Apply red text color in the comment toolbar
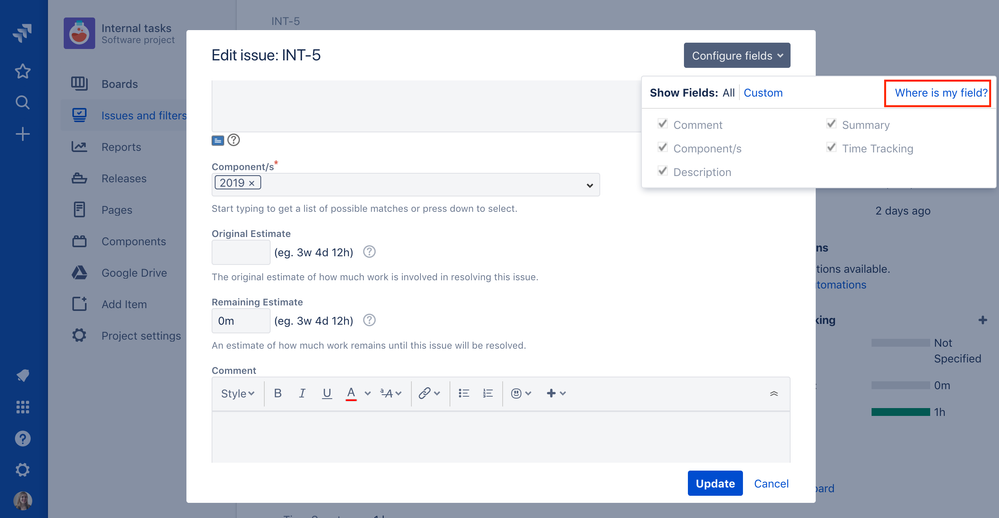The width and height of the screenshot is (999, 518). [350, 393]
